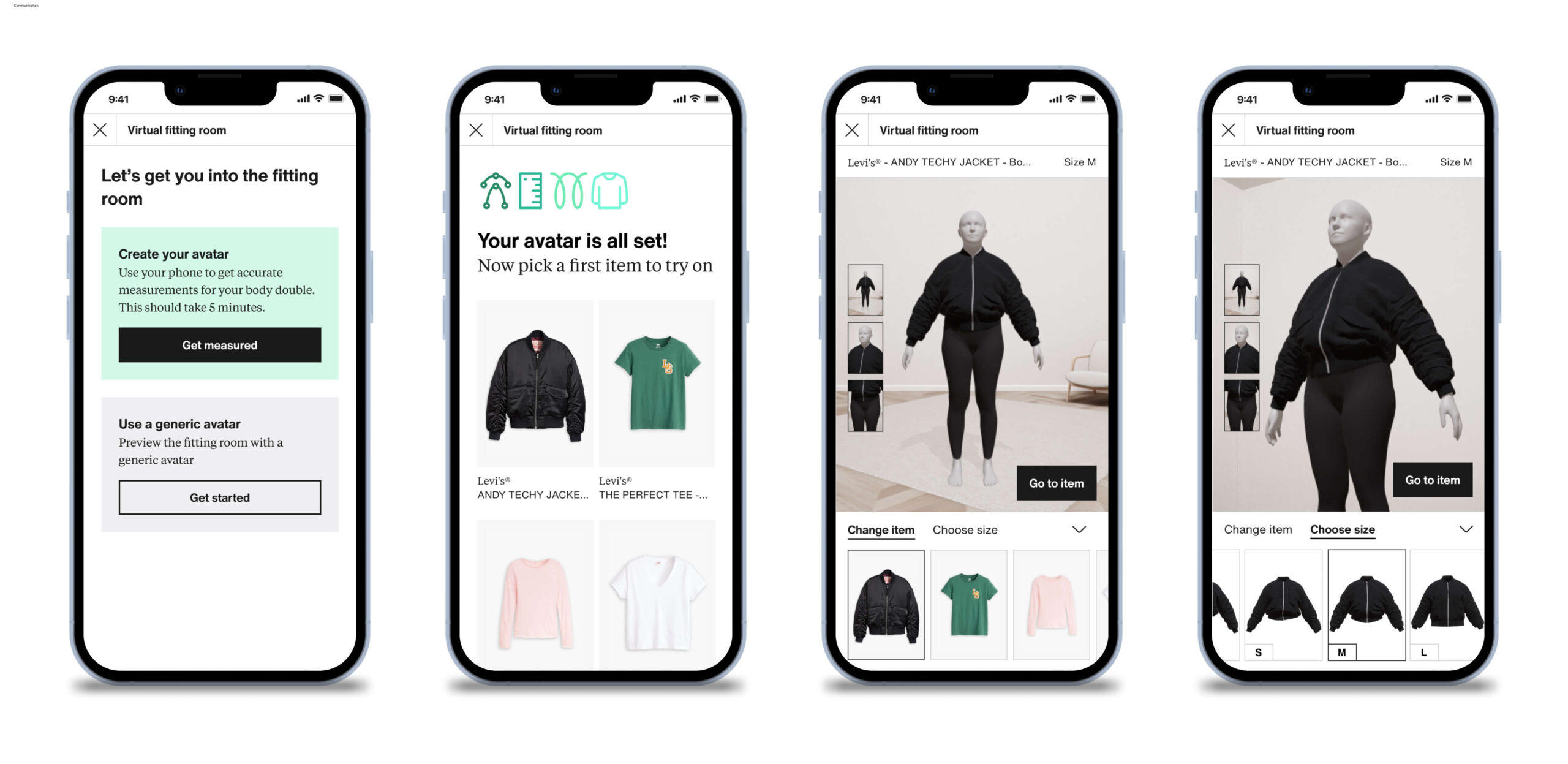Image resolution: width=1568 pixels, height=764 pixels.
Task: Click the X close button on fitting room
Action: tap(99, 130)
